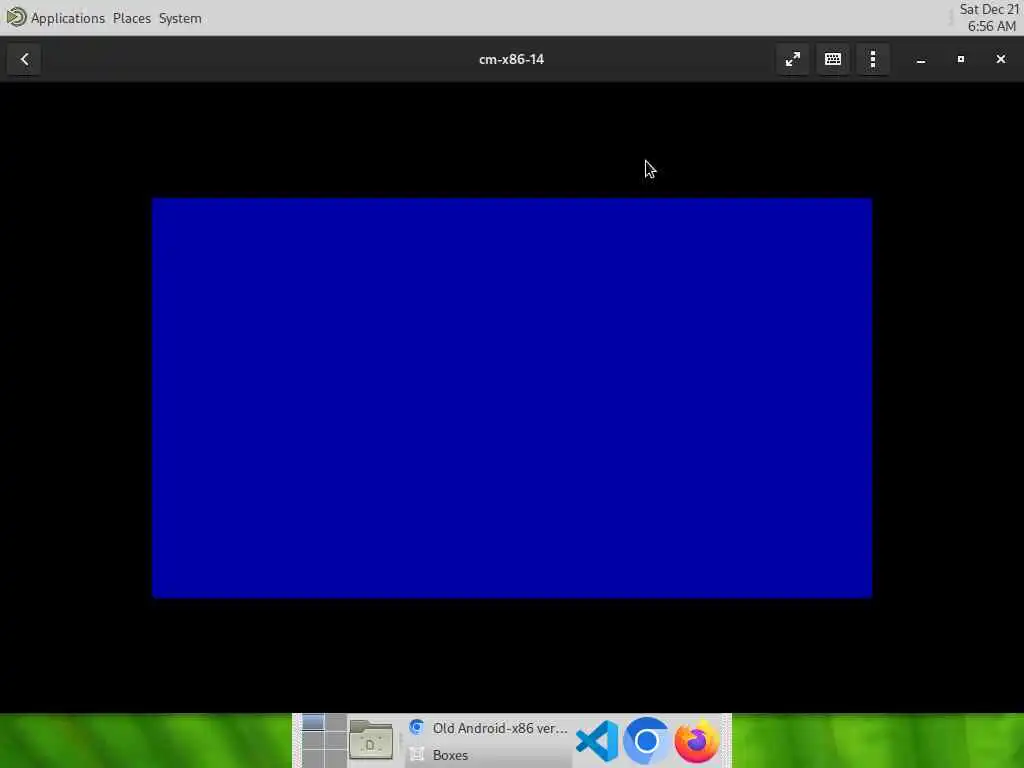Image resolution: width=1024 pixels, height=768 pixels.
Task: Switch to Old Android-x86 browser window
Action: [x=488, y=728]
